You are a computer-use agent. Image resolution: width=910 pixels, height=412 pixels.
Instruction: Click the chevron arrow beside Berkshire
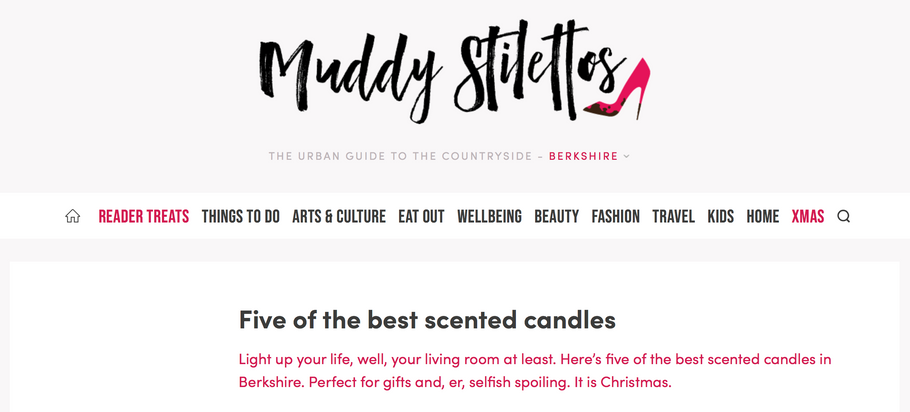[627, 156]
